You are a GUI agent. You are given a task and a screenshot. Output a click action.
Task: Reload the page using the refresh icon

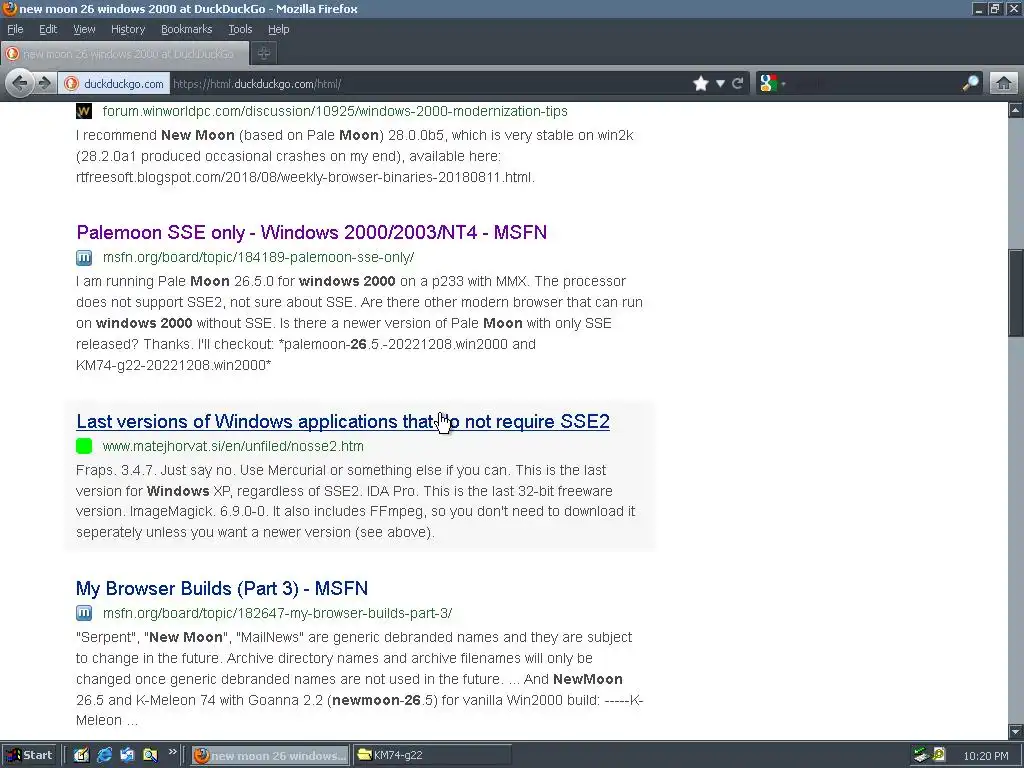738,84
